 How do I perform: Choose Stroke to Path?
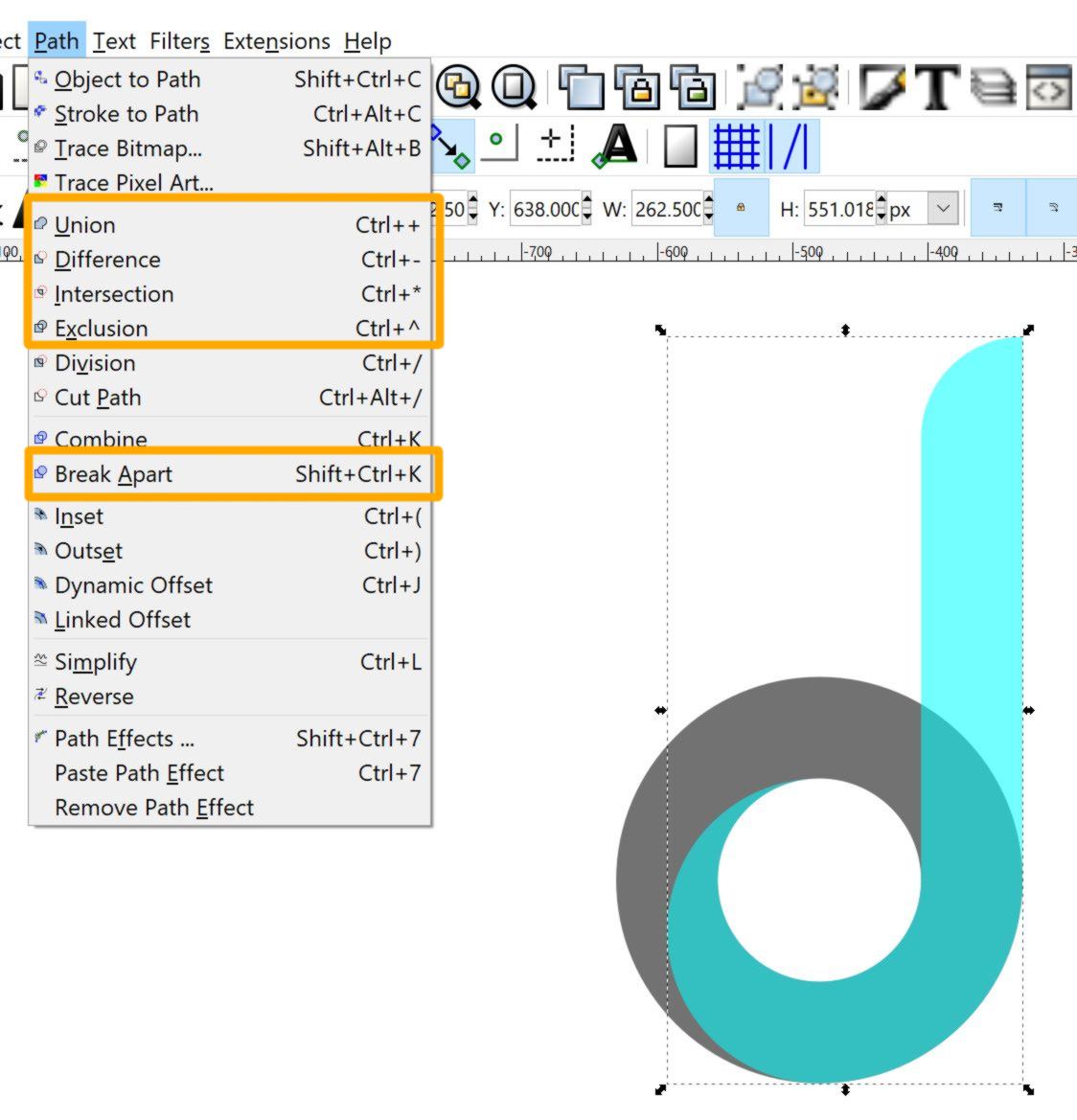point(229,114)
